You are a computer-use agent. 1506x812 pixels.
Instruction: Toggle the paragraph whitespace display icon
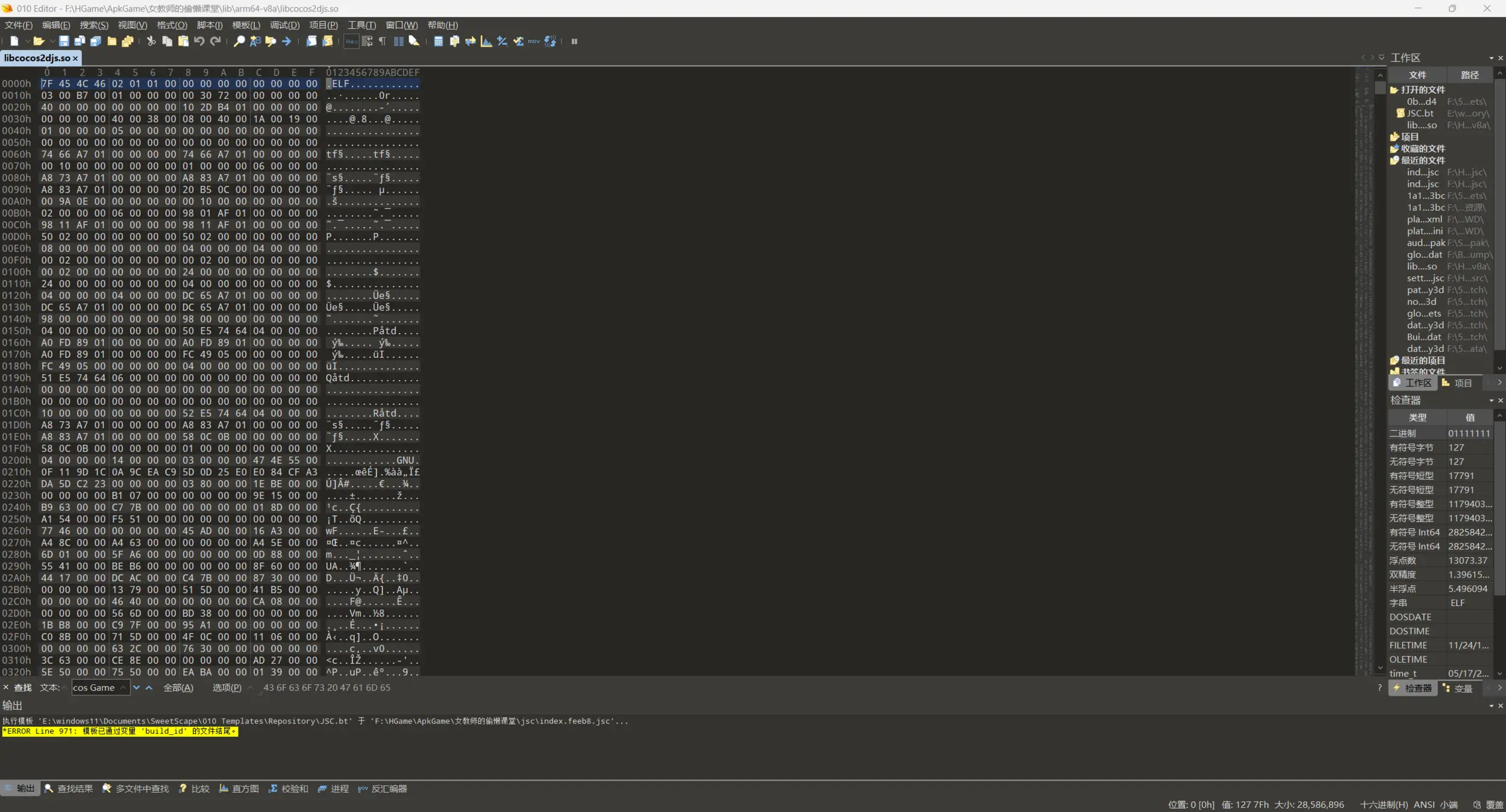(x=383, y=41)
